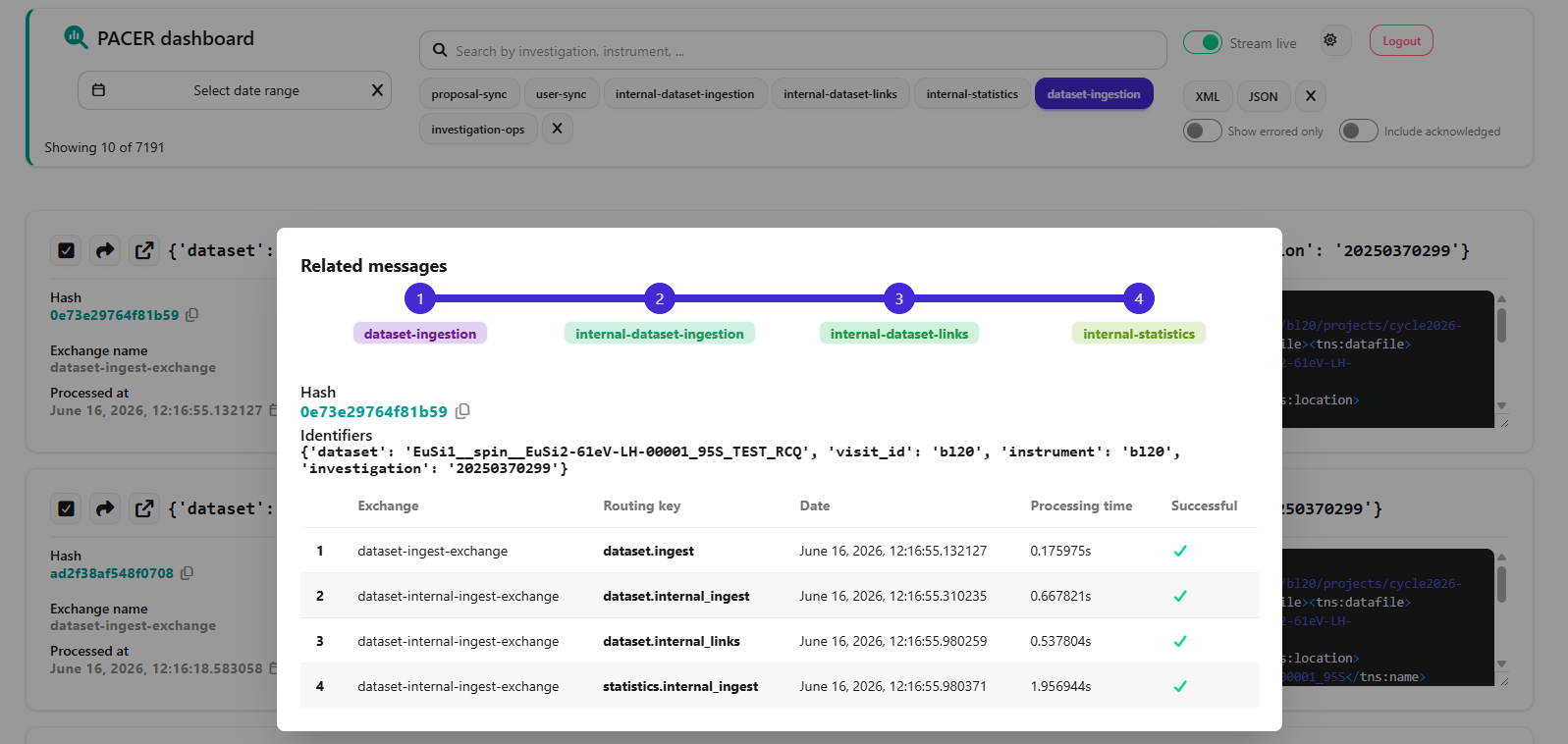Clear queue filters with X button
Image resolution: width=1568 pixels, height=744 pixels.
(x=557, y=129)
